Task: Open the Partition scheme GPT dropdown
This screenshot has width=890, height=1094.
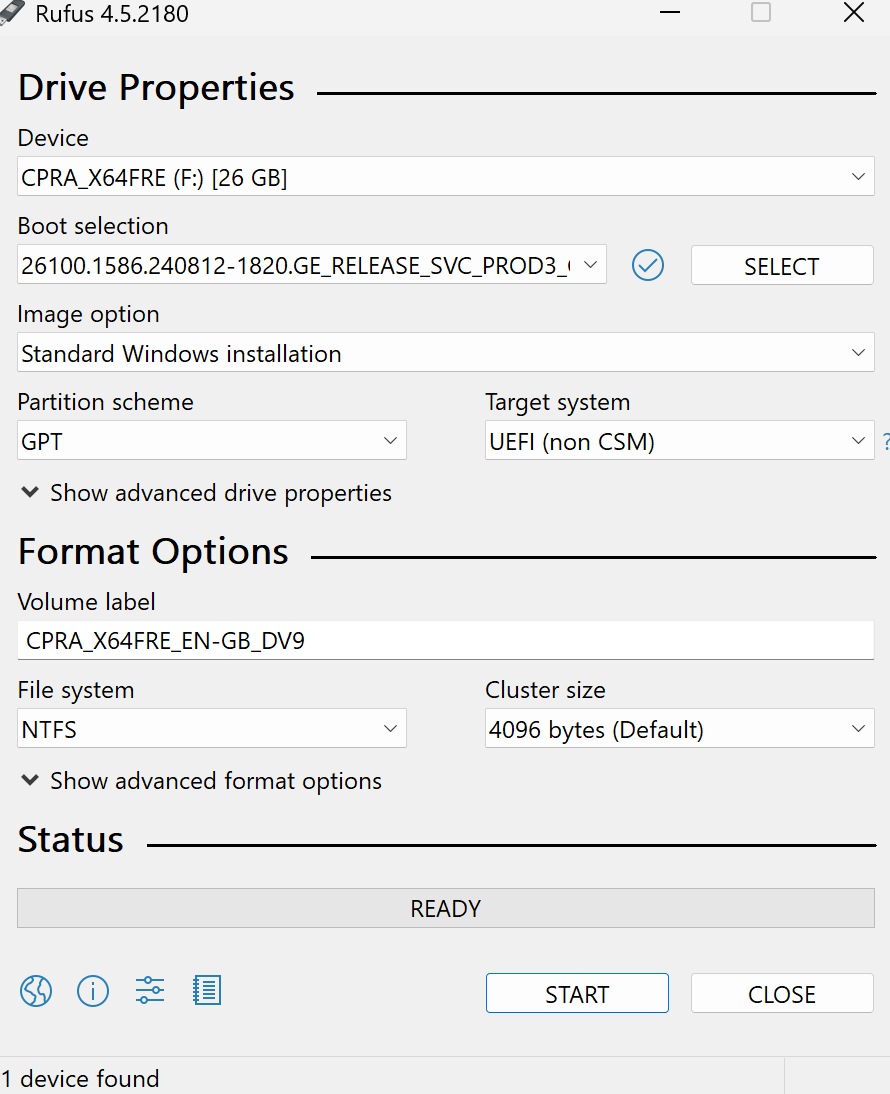Action: [212, 440]
